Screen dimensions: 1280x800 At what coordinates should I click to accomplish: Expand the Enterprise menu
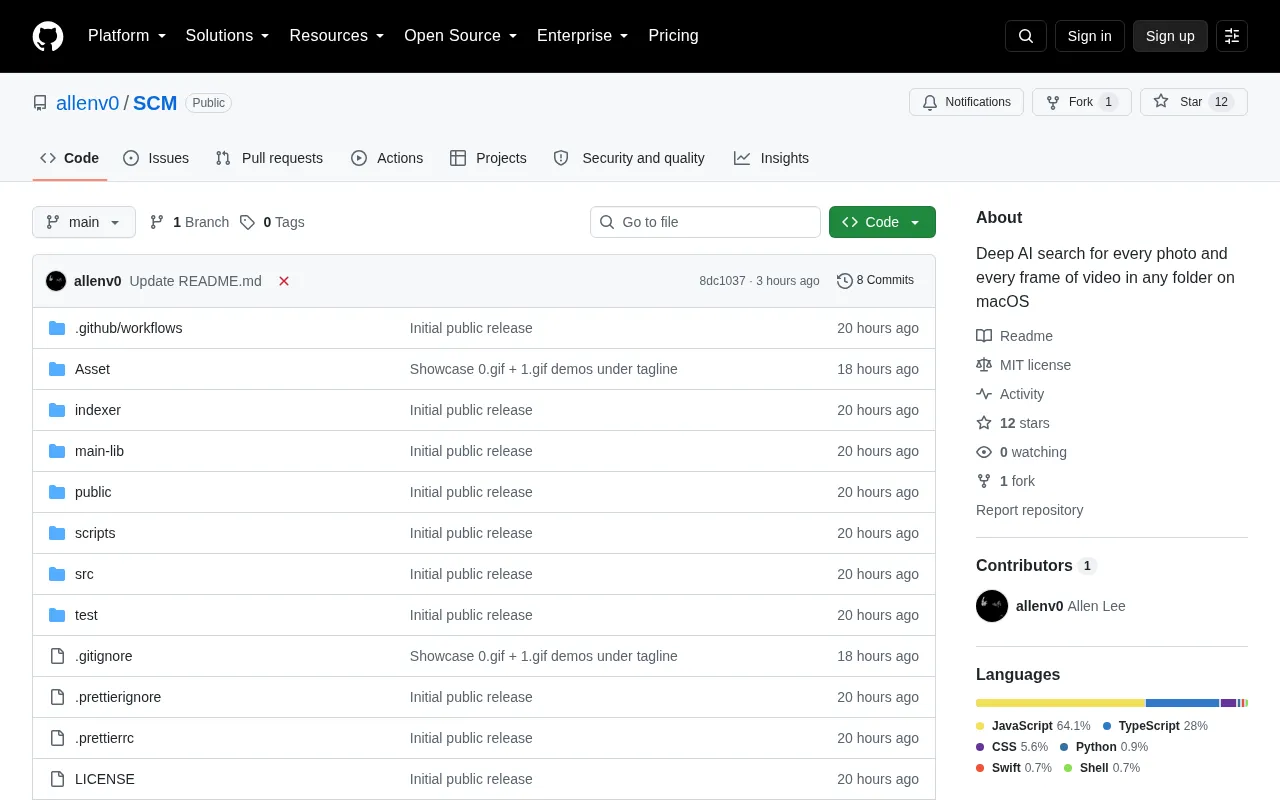(583, 36)
